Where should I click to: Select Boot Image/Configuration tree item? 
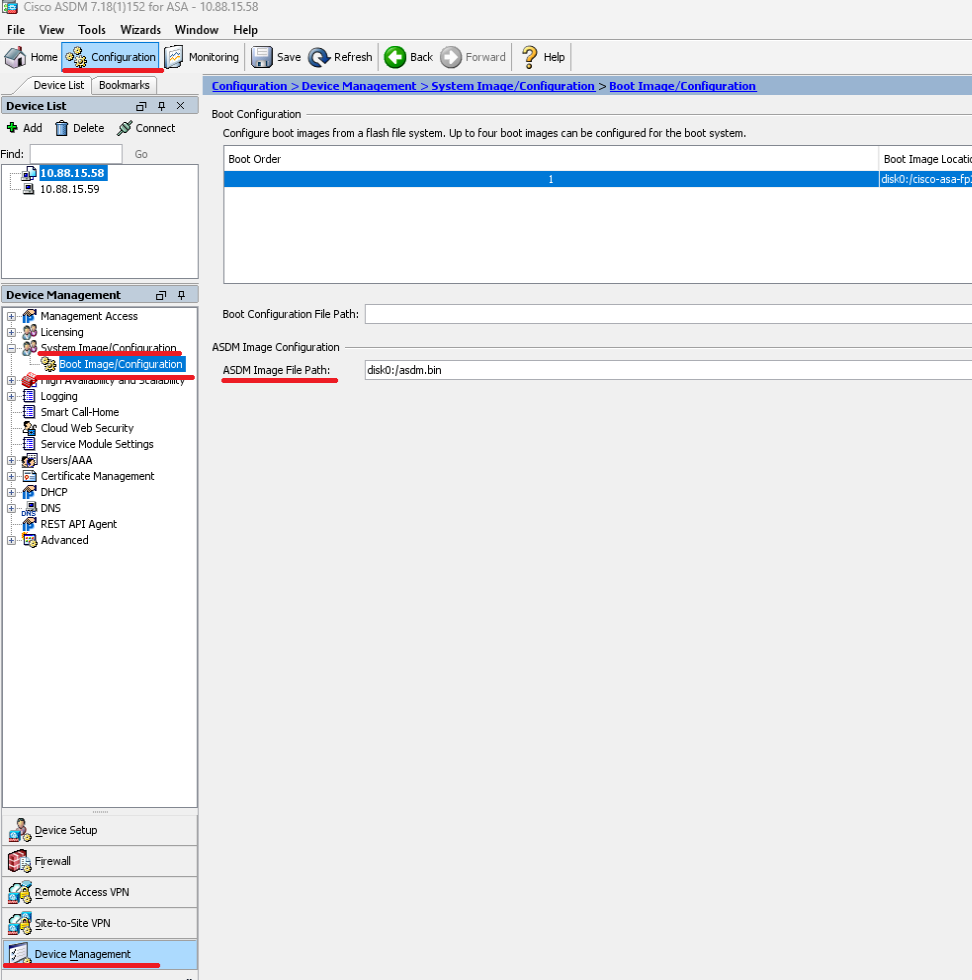(x=121, y=364)
